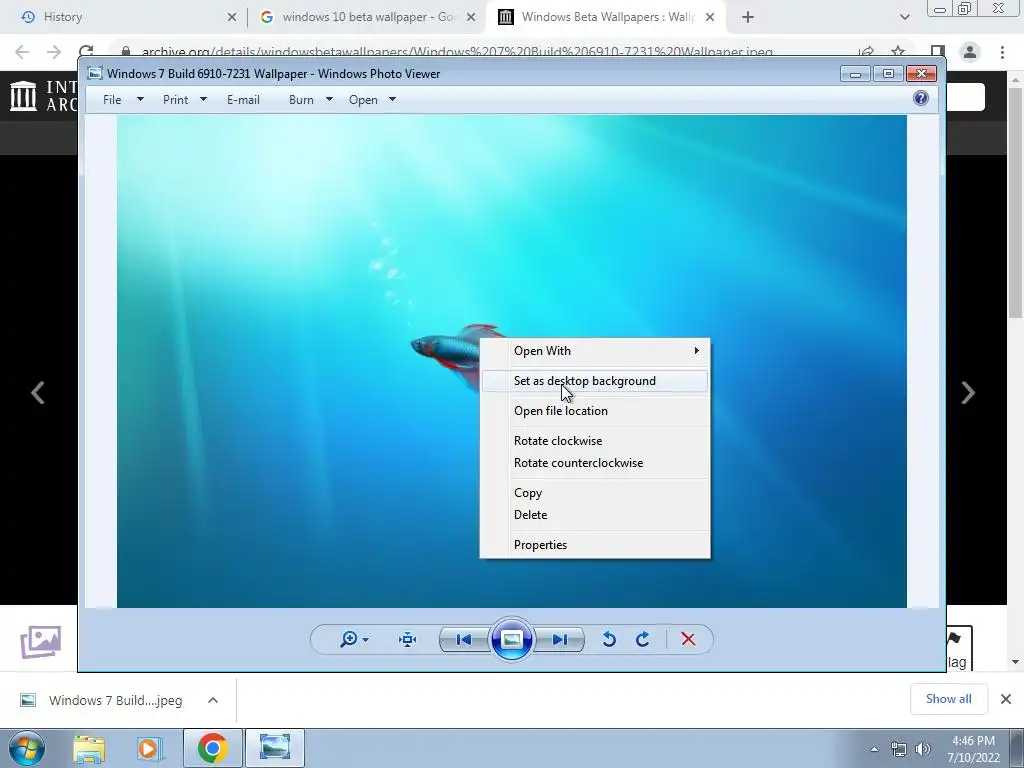This screenshot has width=1024, height=768.
Task: Open Properties from context menu
Action: (594, 545)
